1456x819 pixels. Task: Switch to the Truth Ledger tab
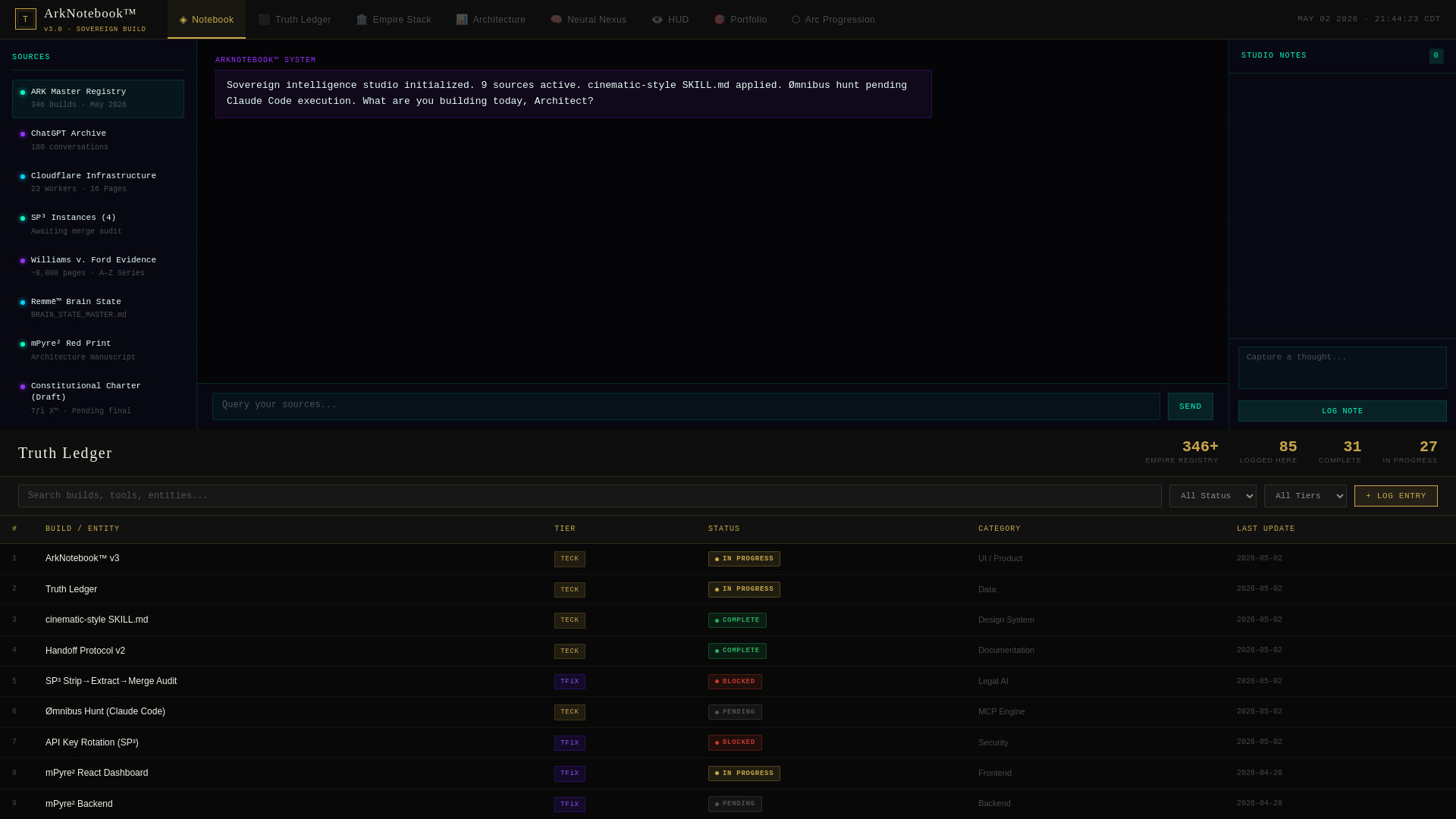click(x=294, y=20)
